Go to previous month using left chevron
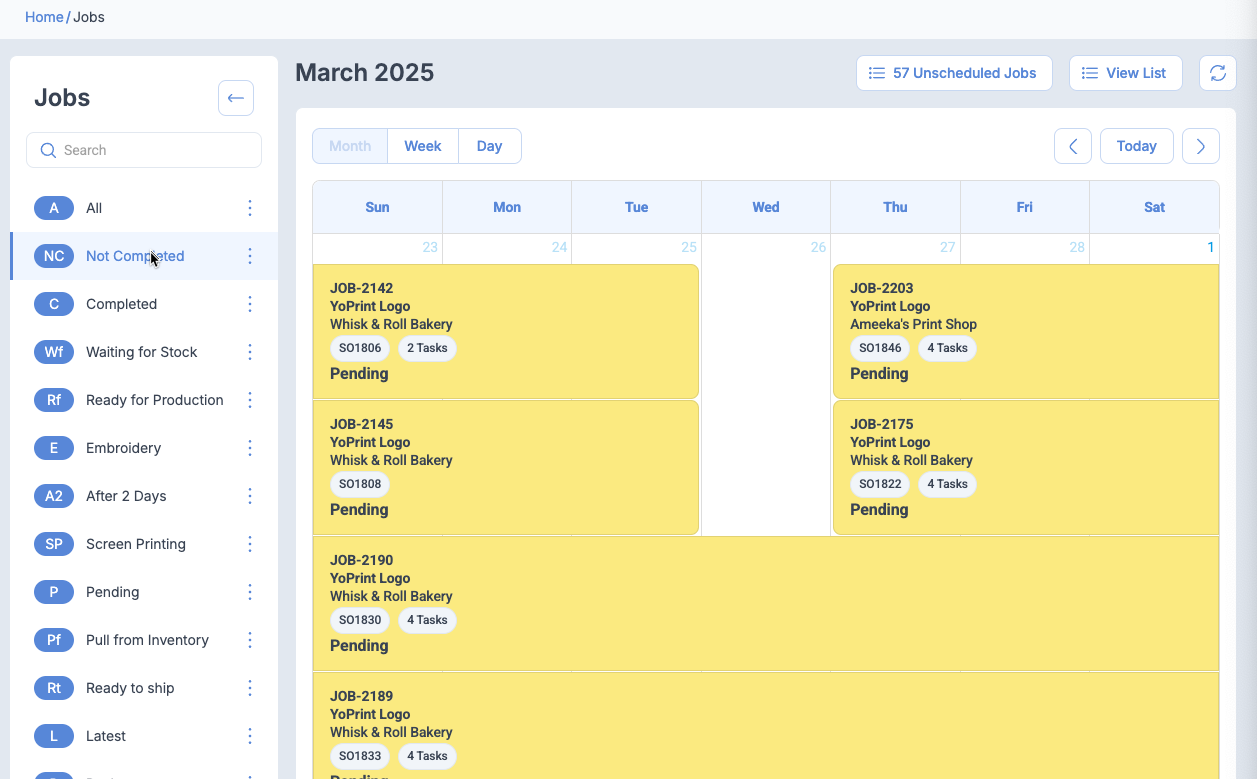 click(x=1072, y=146)
